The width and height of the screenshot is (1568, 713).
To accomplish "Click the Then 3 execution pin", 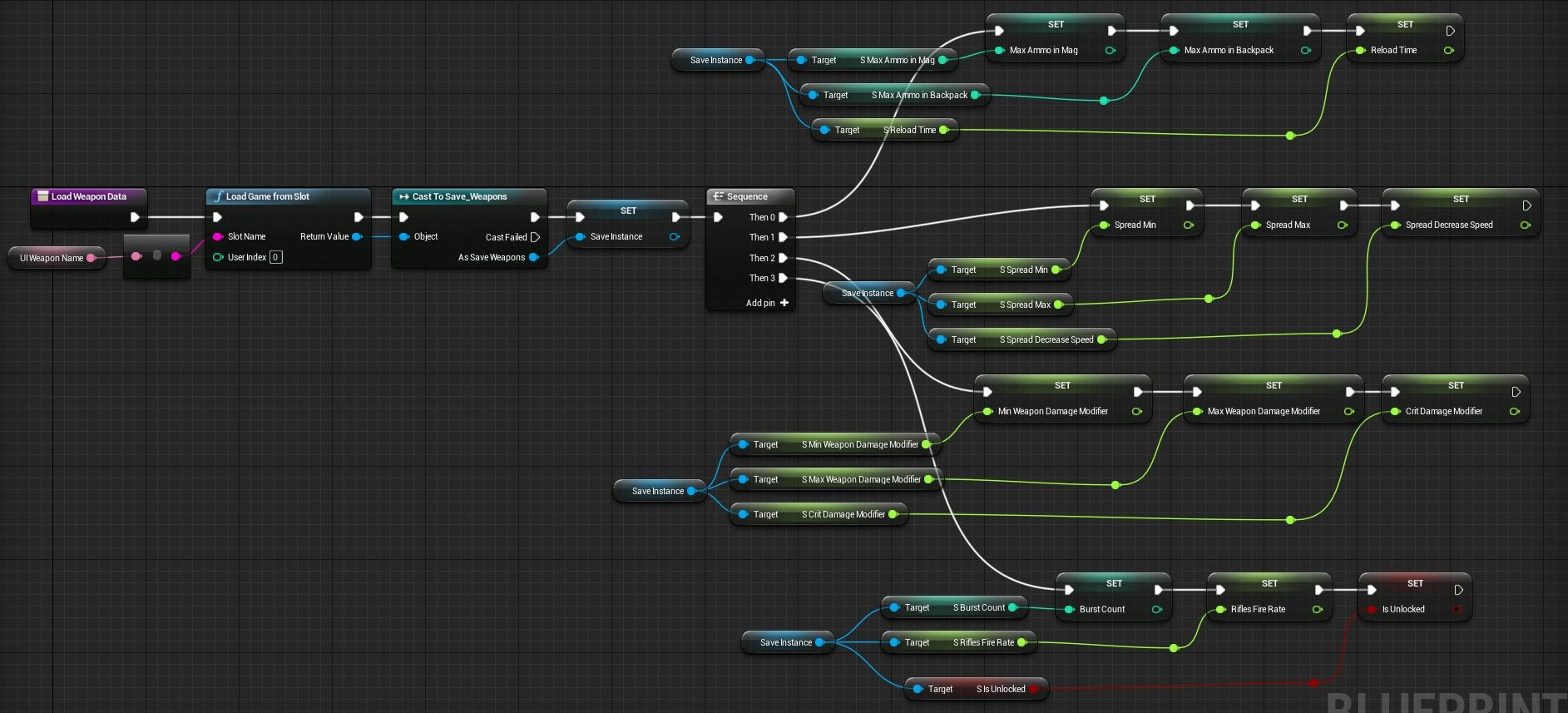I will point(783,278).
